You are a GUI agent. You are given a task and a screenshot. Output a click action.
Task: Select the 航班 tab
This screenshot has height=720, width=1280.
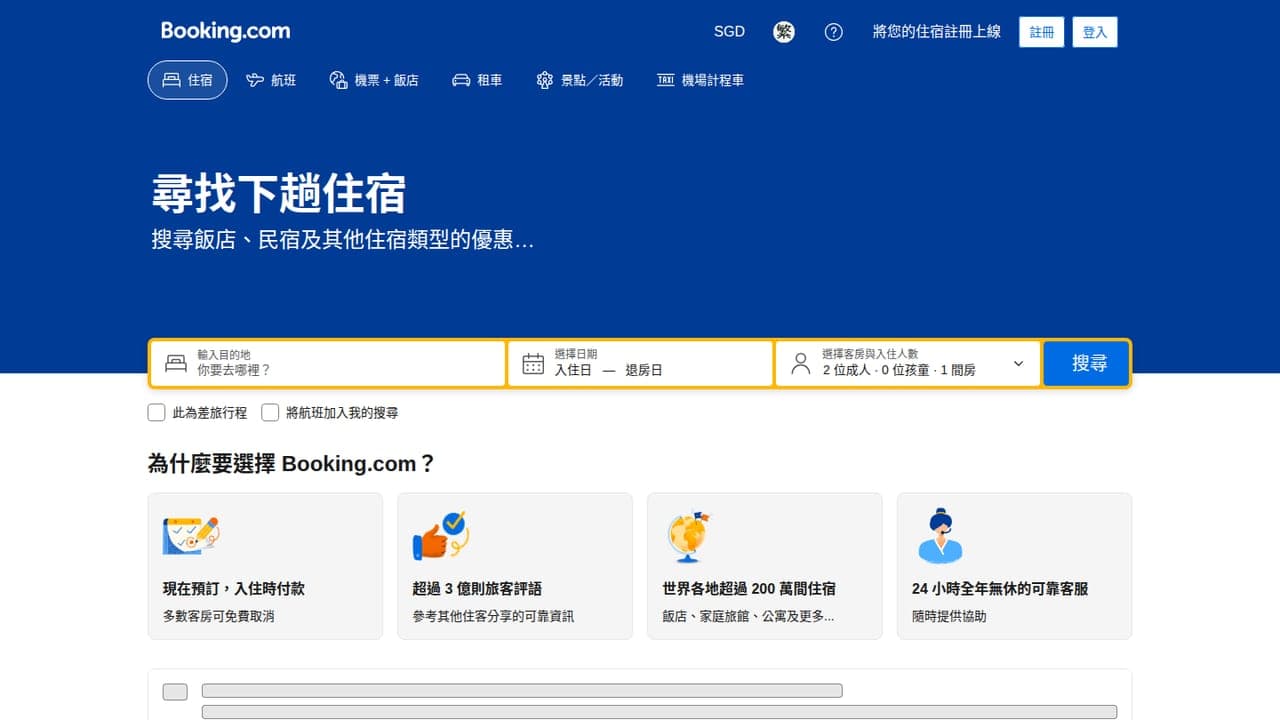[x=271, y=80]
